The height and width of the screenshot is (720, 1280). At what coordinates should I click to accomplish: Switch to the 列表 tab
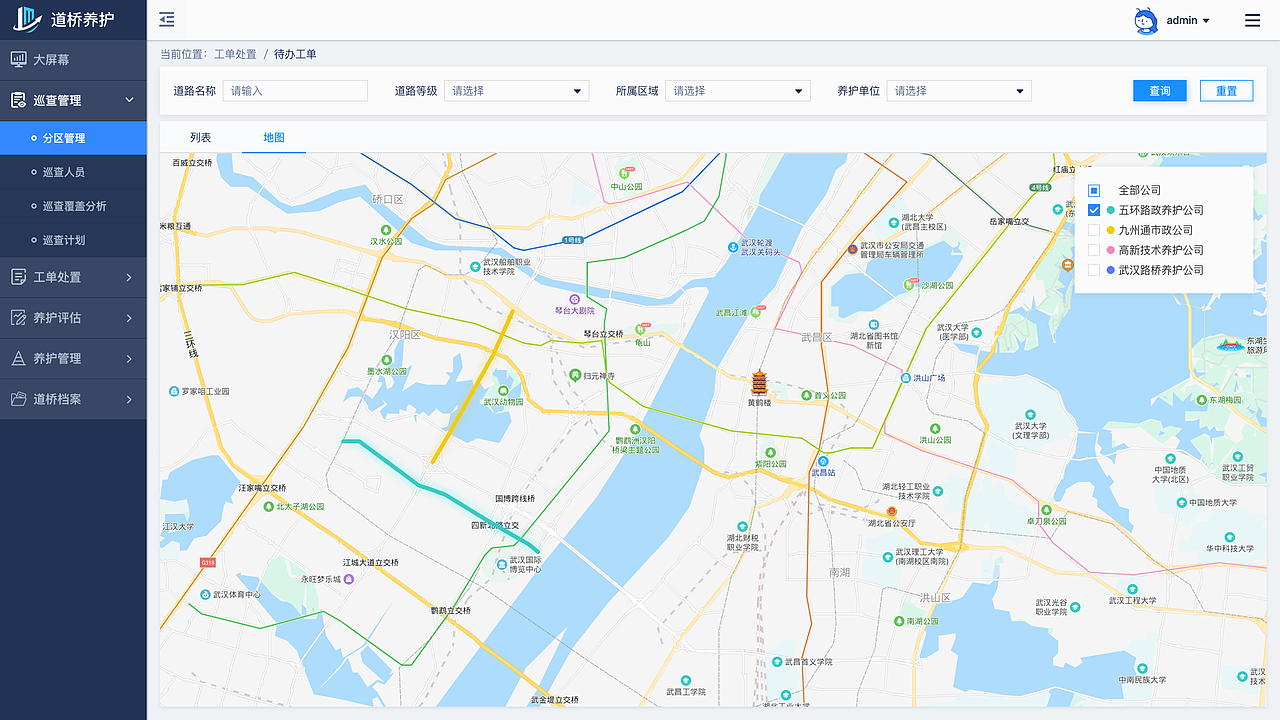201,137
